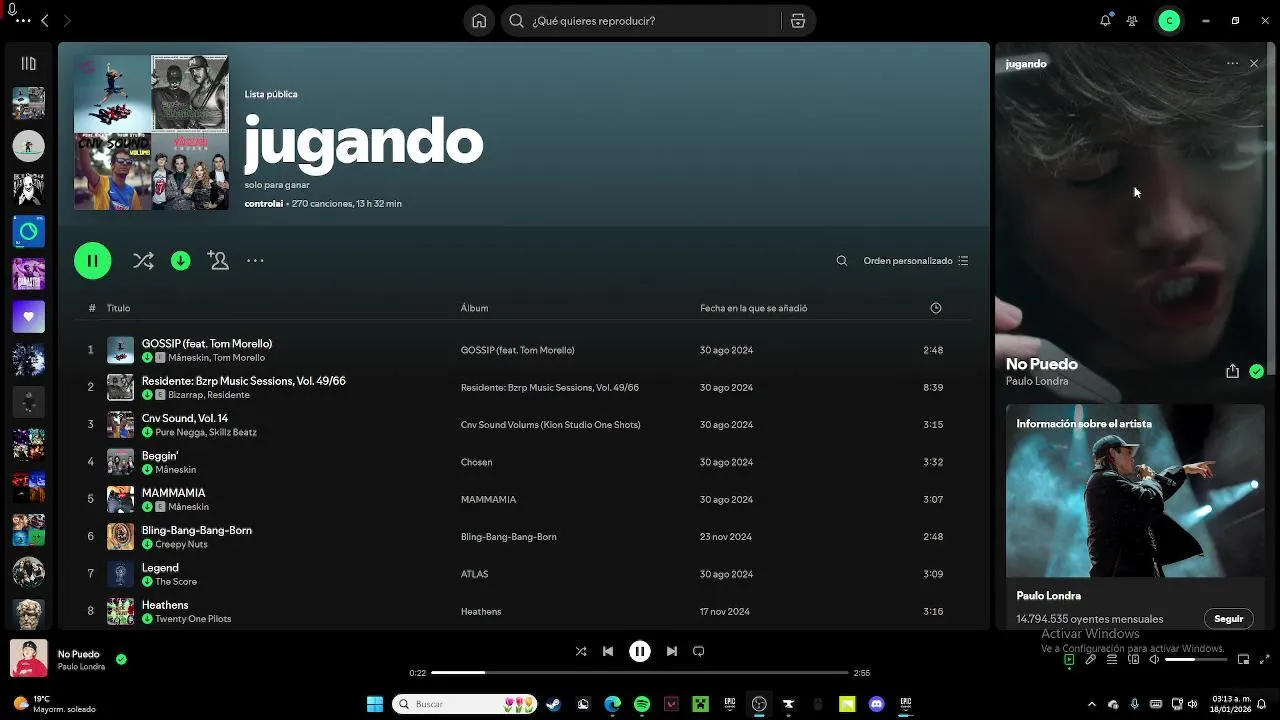1280x720 pixels.
Task: Enter full screen mode
Action: click(x=1265, y=660)
